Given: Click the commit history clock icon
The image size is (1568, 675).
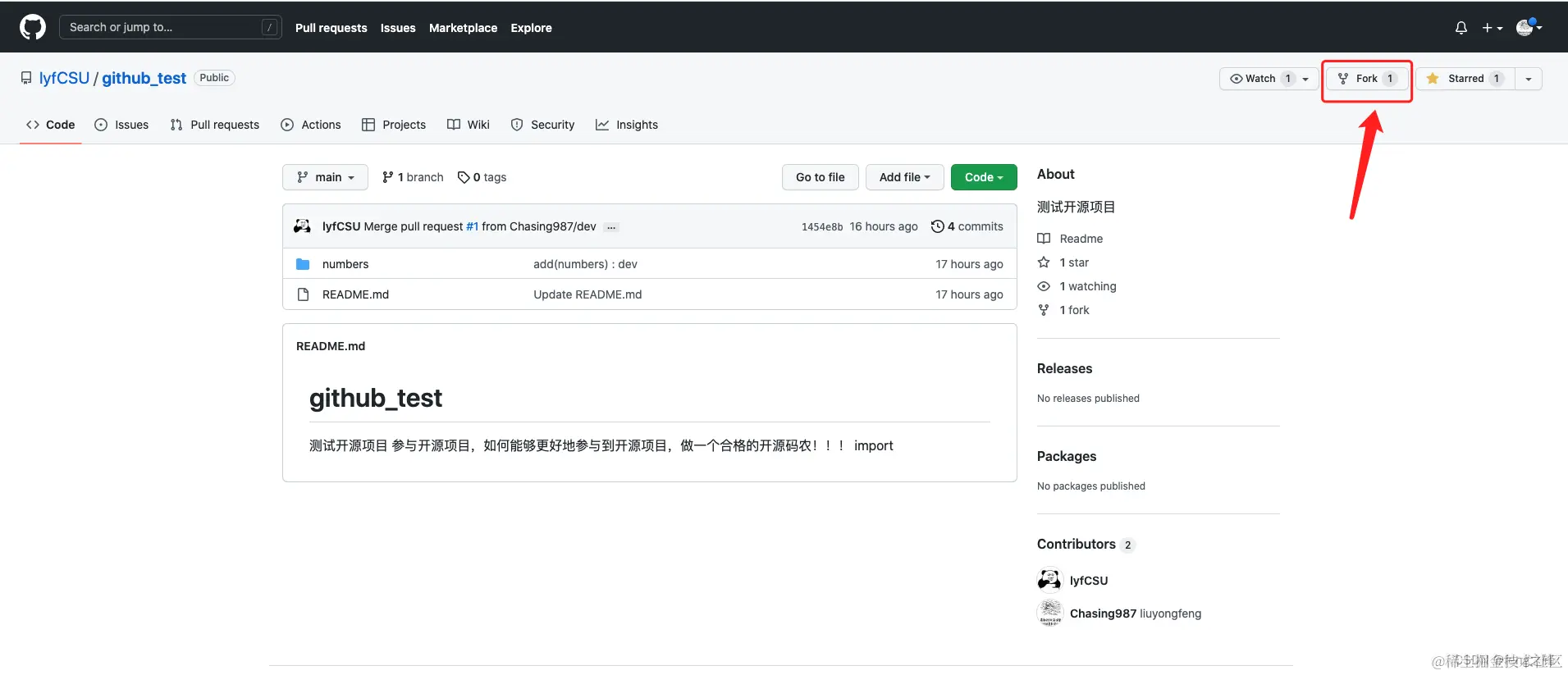Looking at the screenshot, I should 937,226.
